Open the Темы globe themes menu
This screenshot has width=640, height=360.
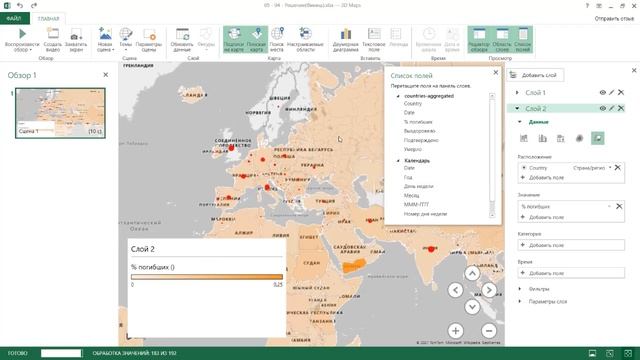click(126, 40)
